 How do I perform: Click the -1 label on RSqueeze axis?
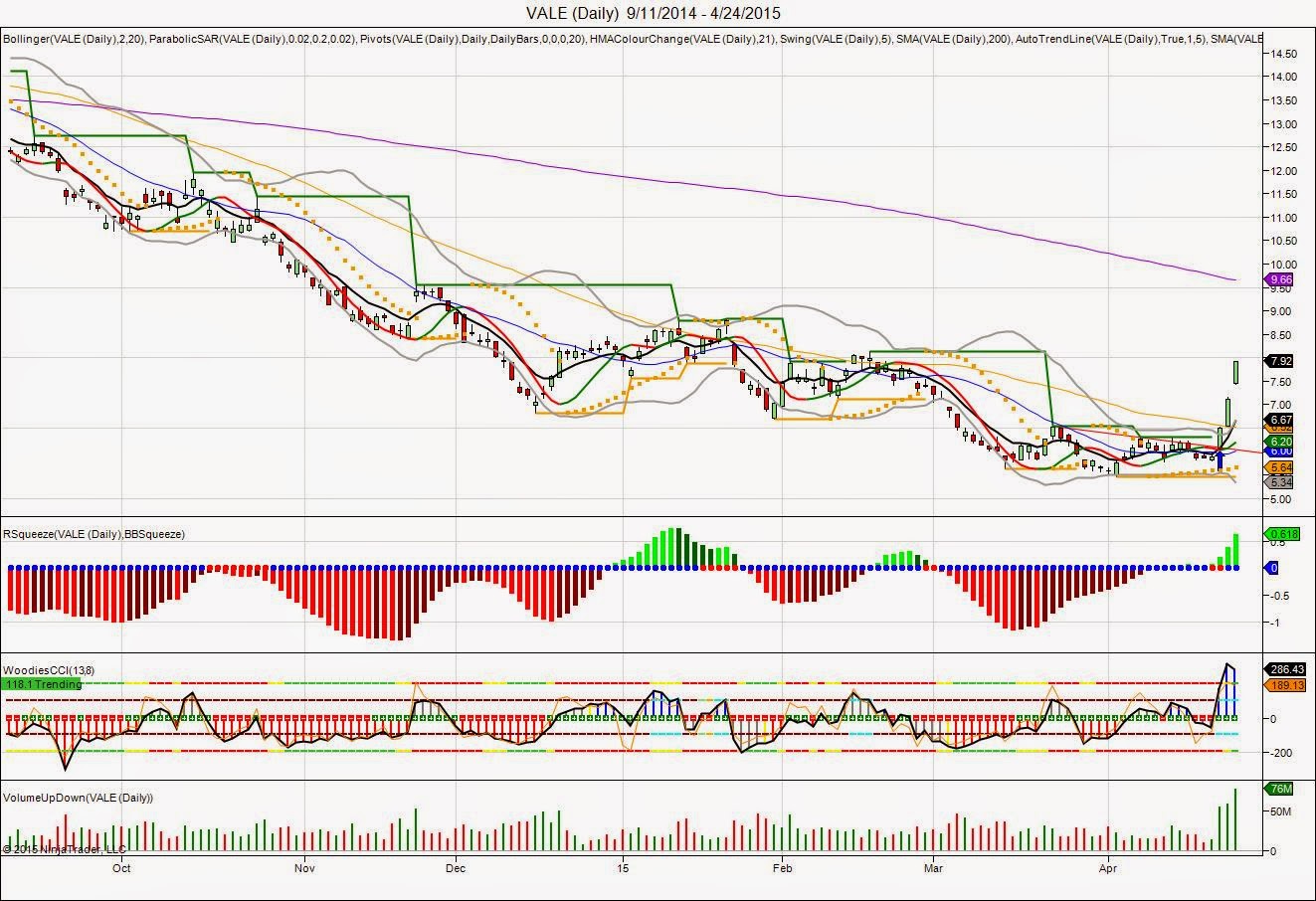(1272, 623)
